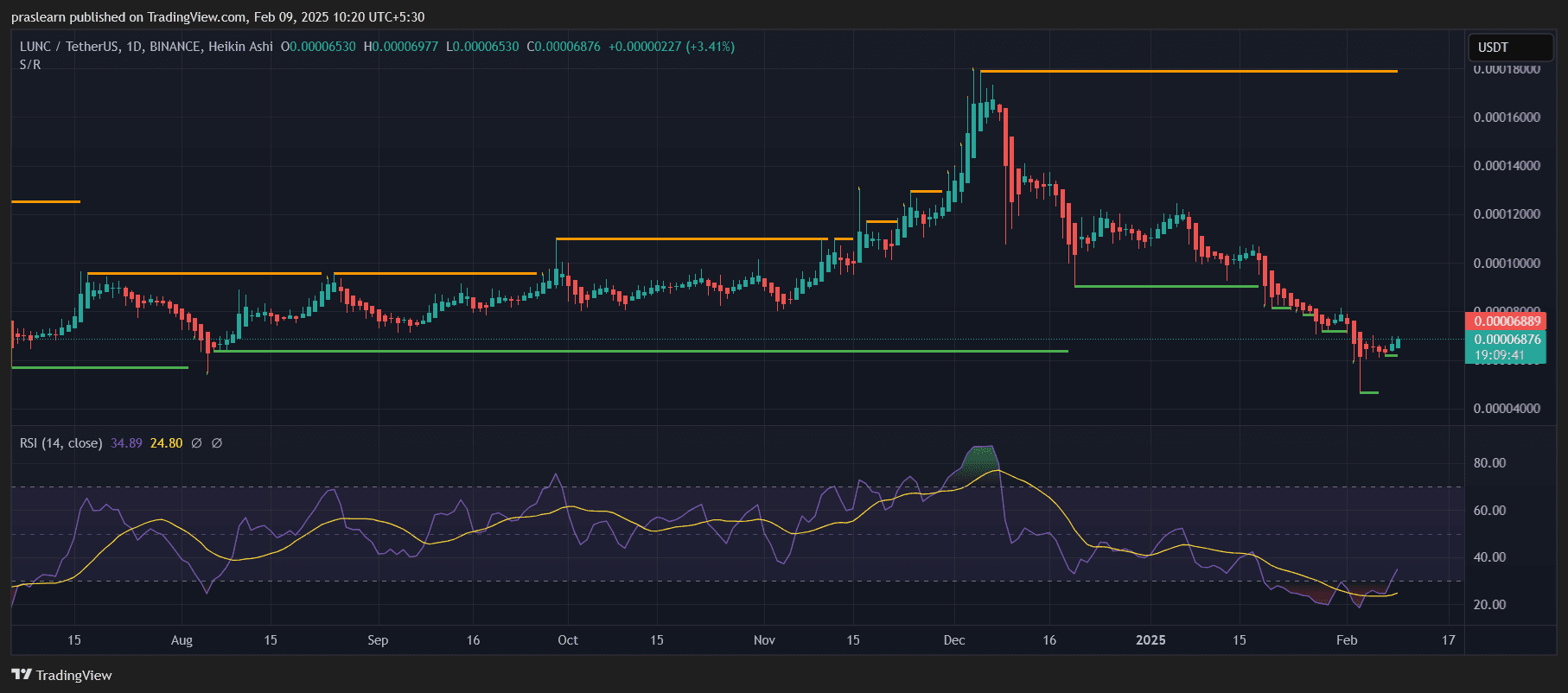Click the TradingView logo at bottom left
The height and width of the screenshot is (693, 1568).
(61, 675)
